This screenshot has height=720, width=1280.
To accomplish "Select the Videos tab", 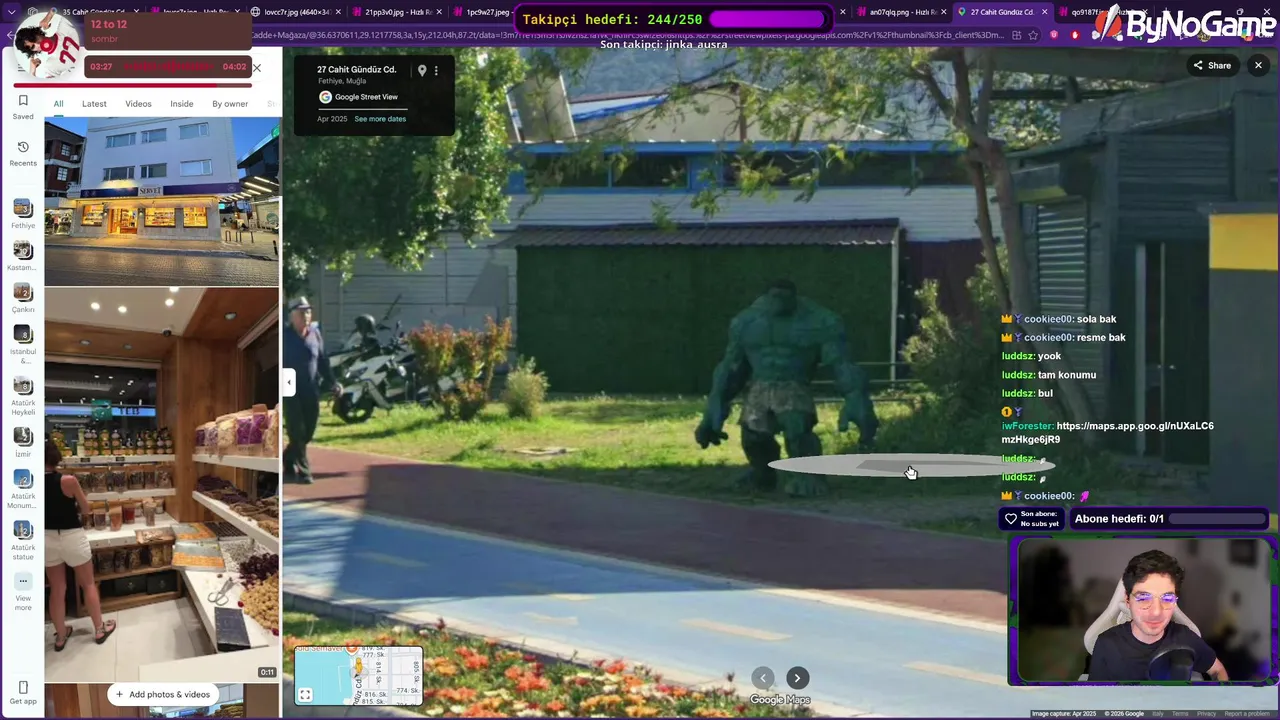I will click(138, 104).
